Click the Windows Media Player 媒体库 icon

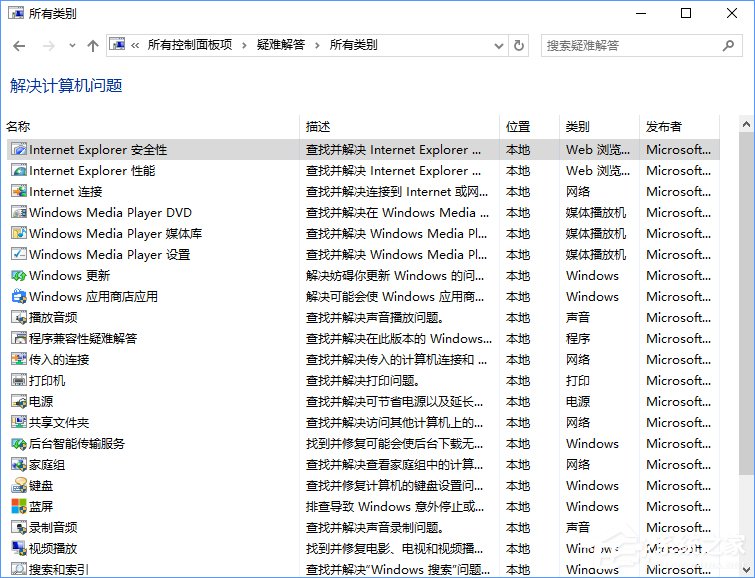pos(19,233)
